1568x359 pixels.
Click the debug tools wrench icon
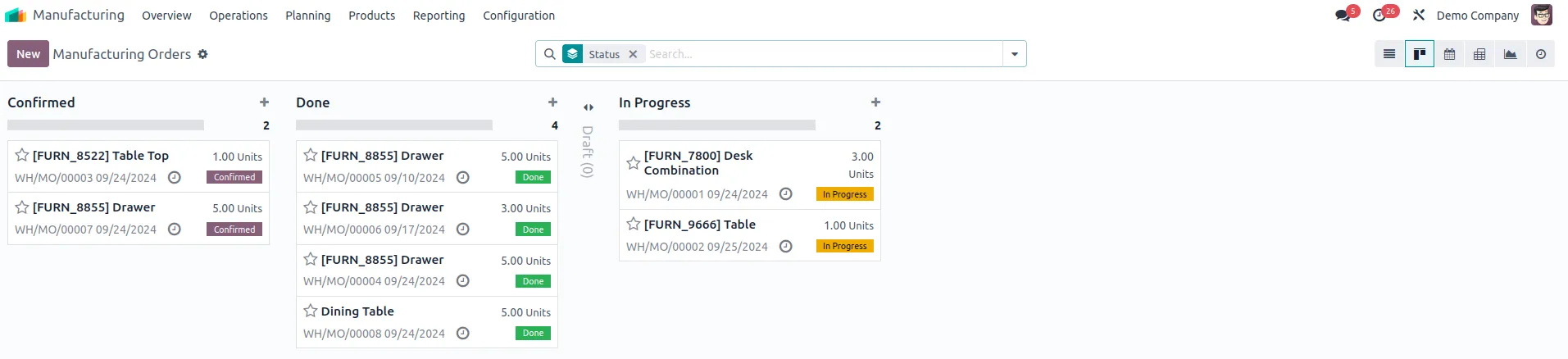[1419, 15]
